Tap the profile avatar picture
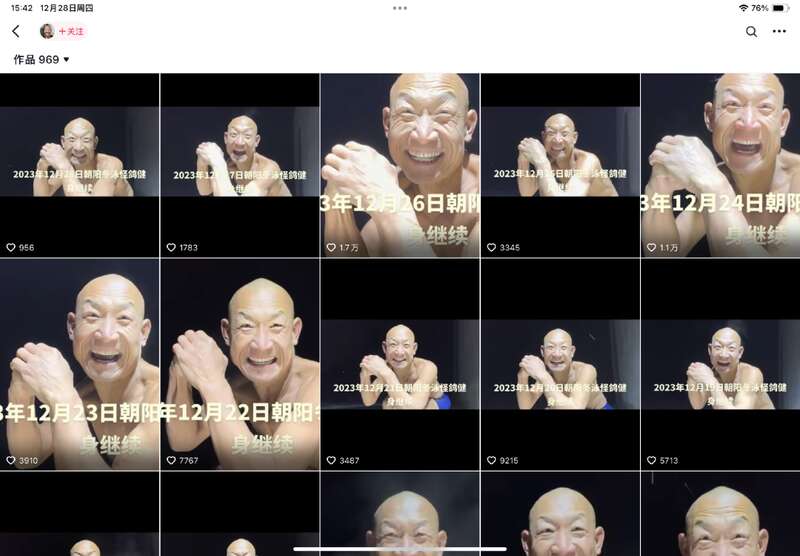800x556 pixels. pos(47,31)
